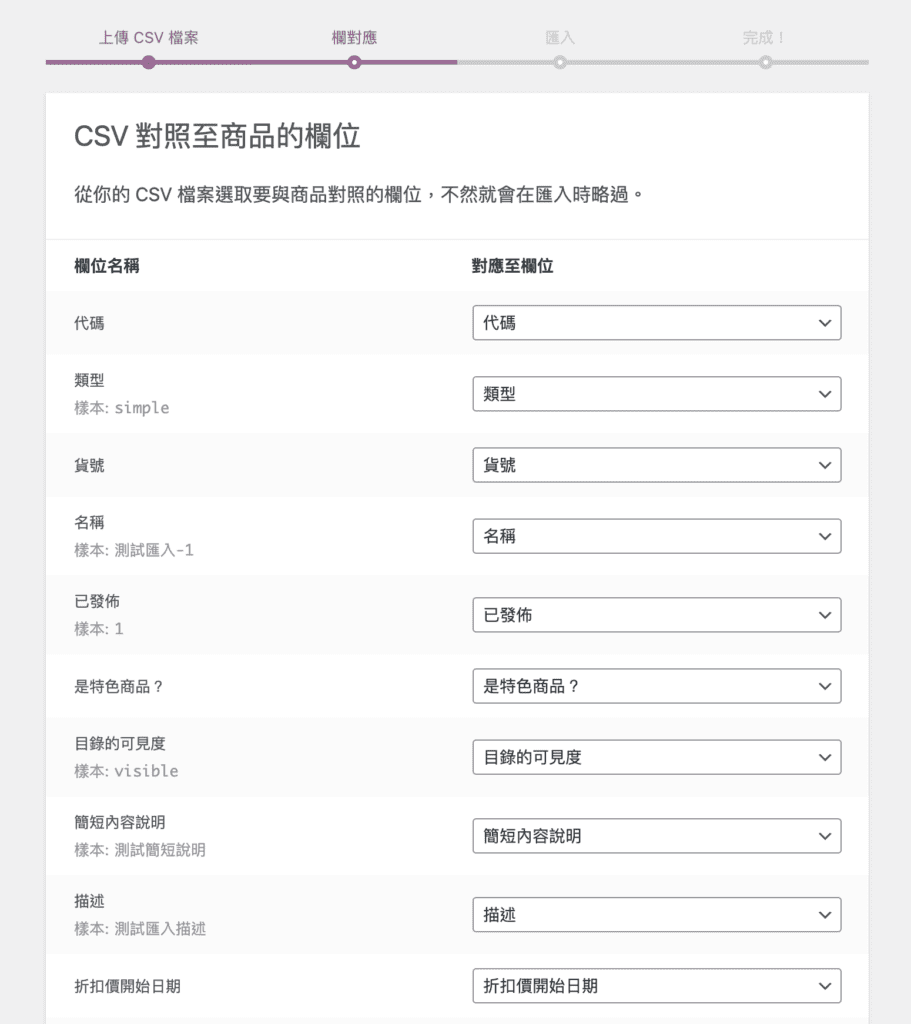This screenshot has height=1024, width=911.
Task: Click the chevron on the 代碼 dropdown
Action: (825, 322)
